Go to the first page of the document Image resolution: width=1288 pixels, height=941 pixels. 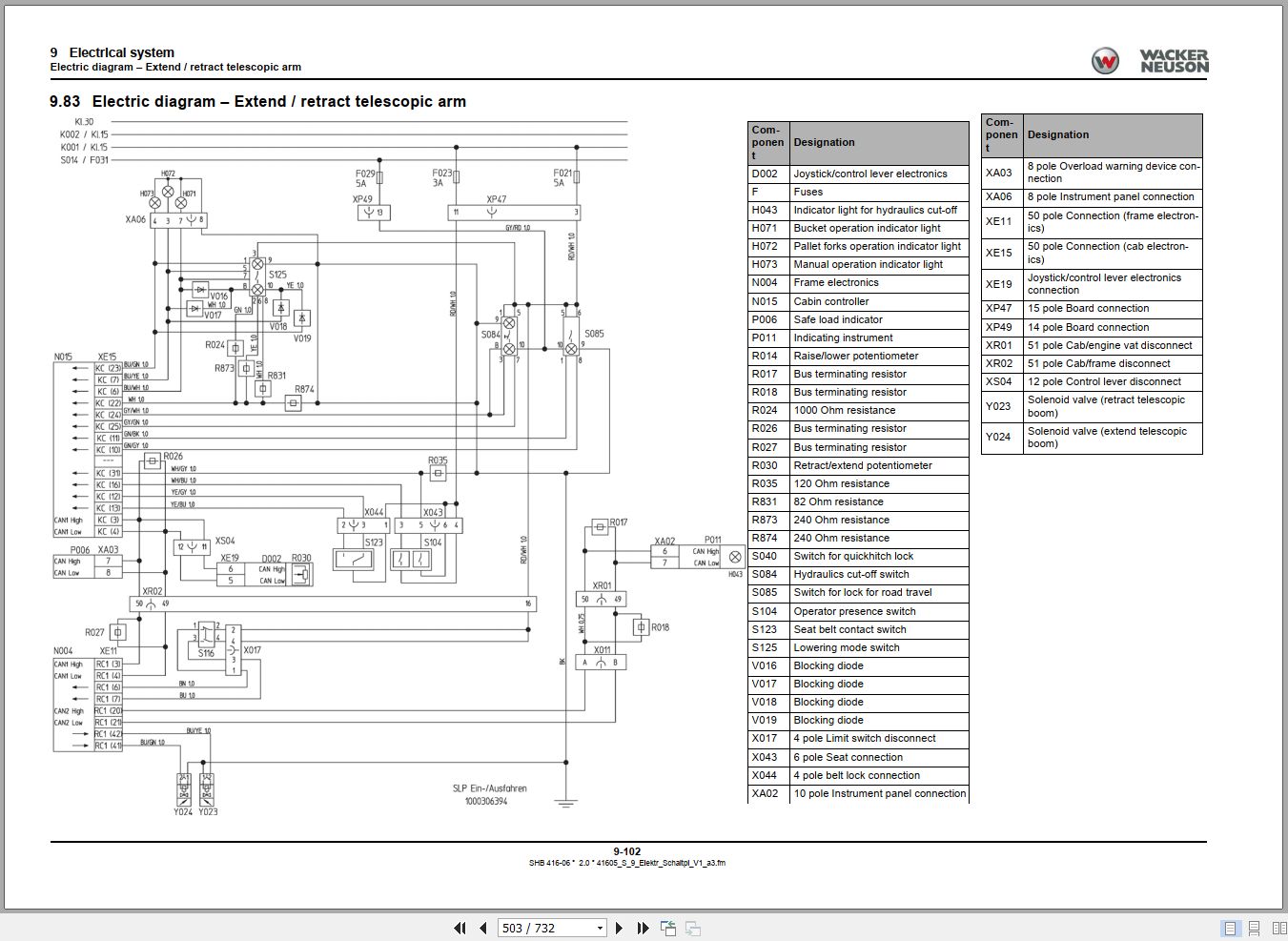pos(459,928)
